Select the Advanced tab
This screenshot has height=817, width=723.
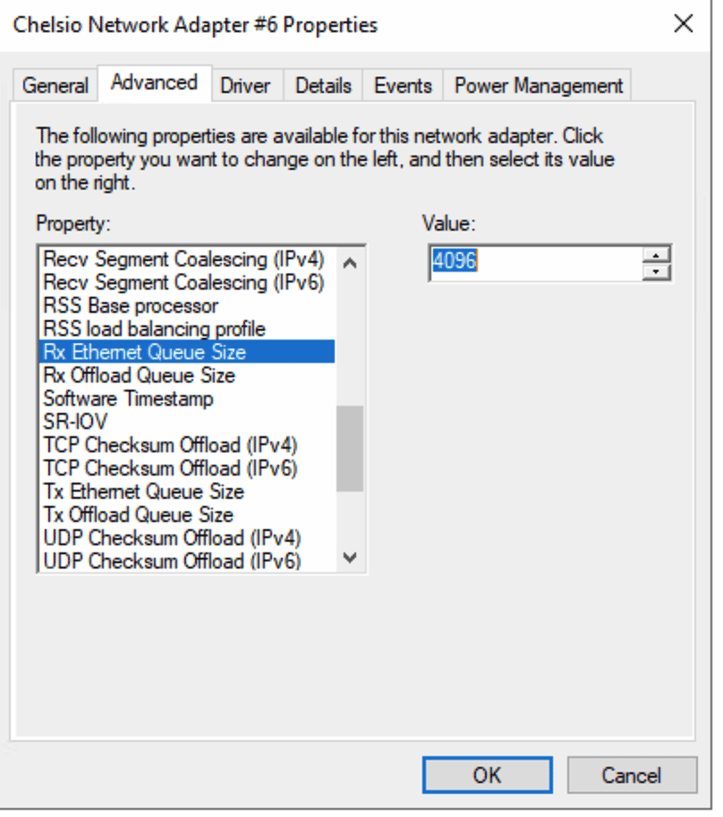click(x=154, y=84)
